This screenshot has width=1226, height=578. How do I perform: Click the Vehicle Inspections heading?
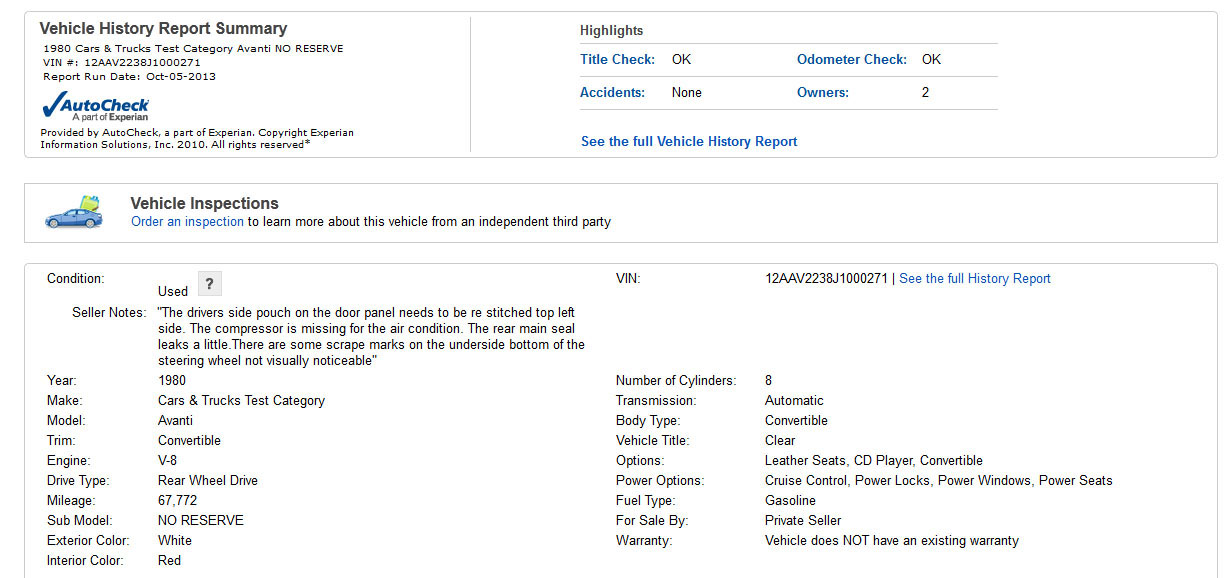point(204,204)
